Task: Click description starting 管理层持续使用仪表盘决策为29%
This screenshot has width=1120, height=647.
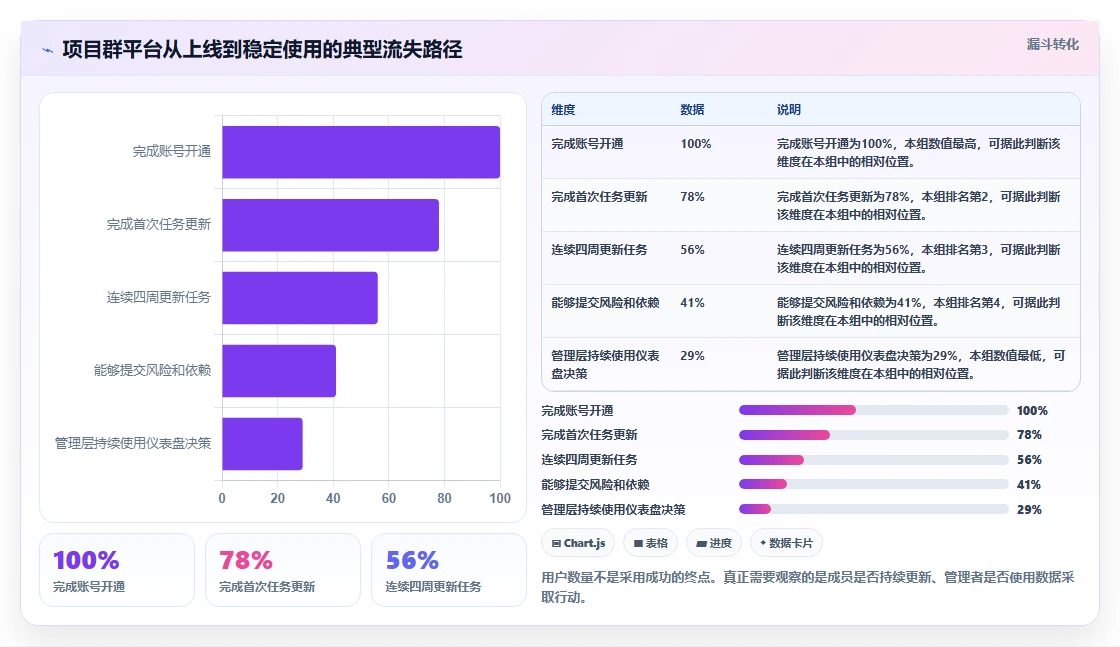Action: 921,364
